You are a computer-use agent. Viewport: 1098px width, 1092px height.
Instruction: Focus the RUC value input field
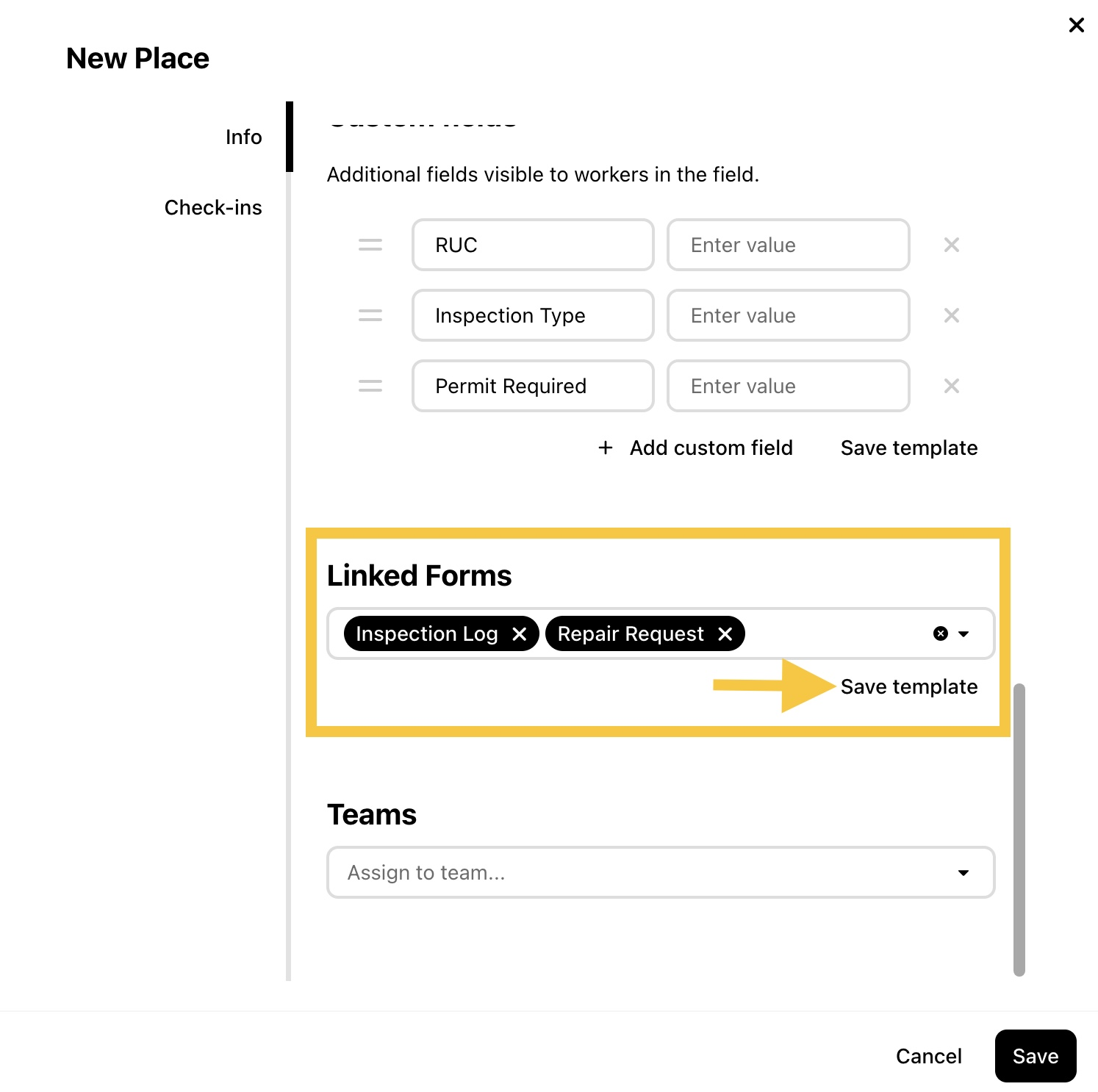point(789,245)
